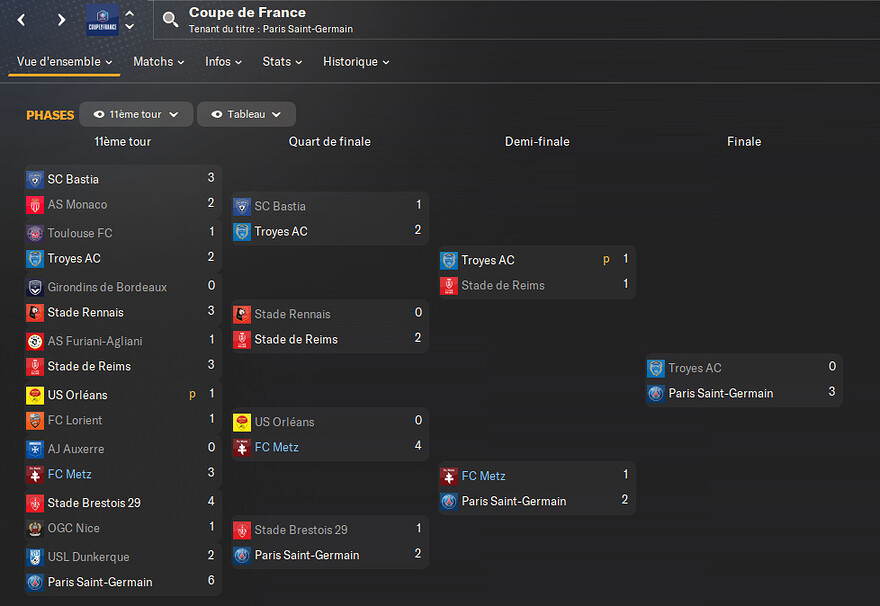This screenshot has width=880, height=606.
Task: Go back with the left arrow
Action: click(21, 20)
